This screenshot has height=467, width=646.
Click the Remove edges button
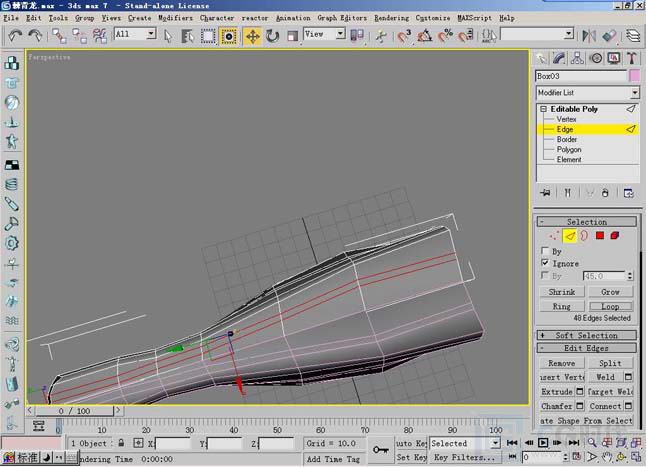[562, 363]
